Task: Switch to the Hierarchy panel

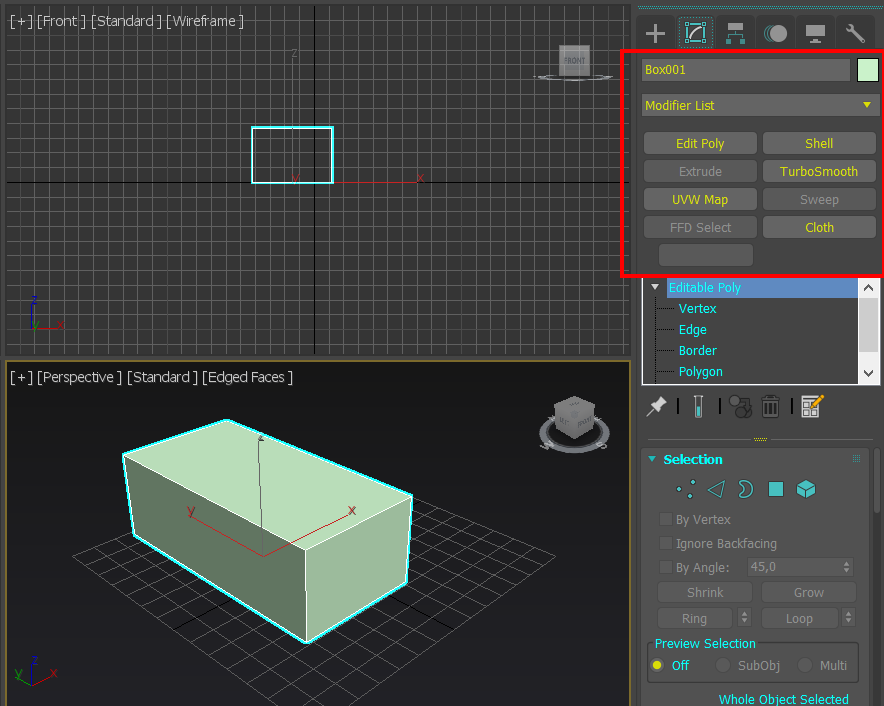Action: click(x=735, y=32)
